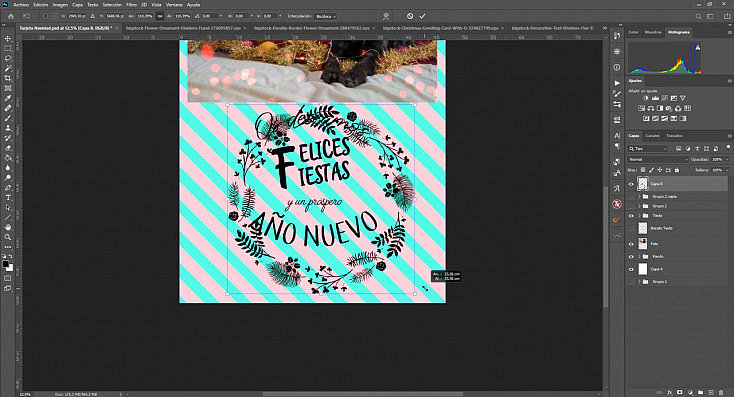The image size is (734, 397).
Task: Open the blend mode dropdown showing Normal
Action: pos(658,160)
